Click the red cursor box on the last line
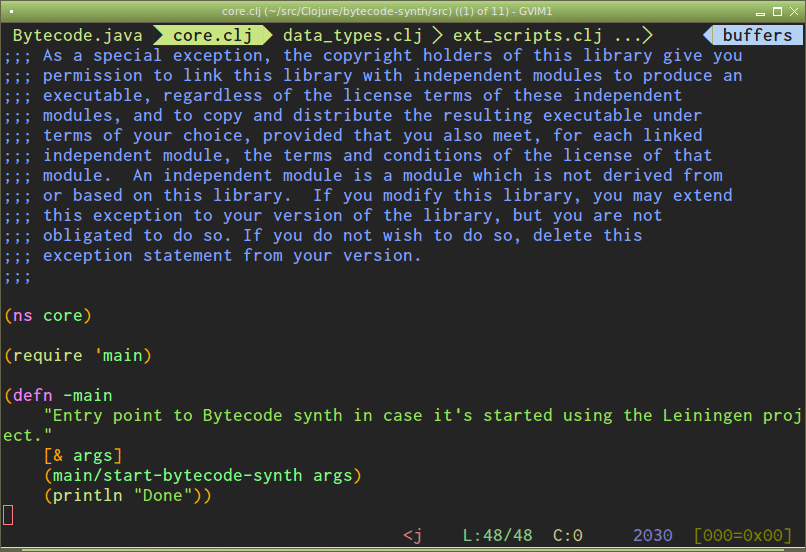The height and width of the screenshot is (552, 806). [8, 515]
